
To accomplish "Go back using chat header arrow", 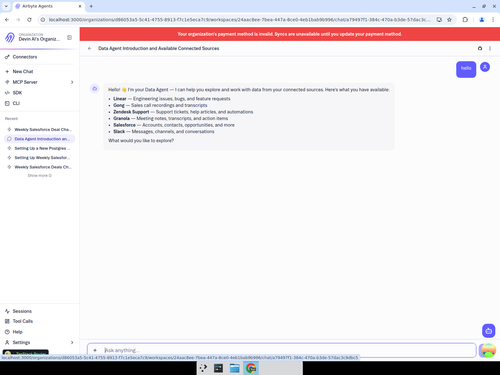I will [x=89, y=48].
